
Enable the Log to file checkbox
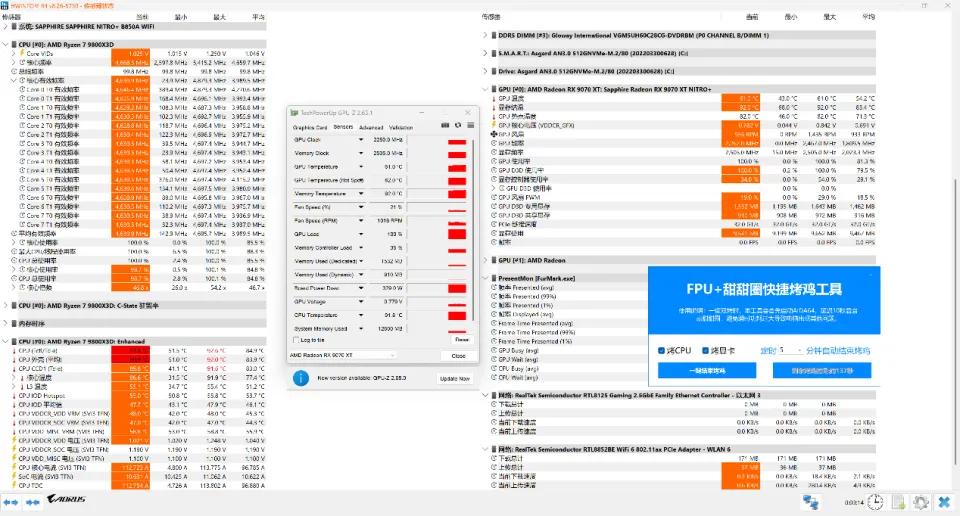click(294, 340)
